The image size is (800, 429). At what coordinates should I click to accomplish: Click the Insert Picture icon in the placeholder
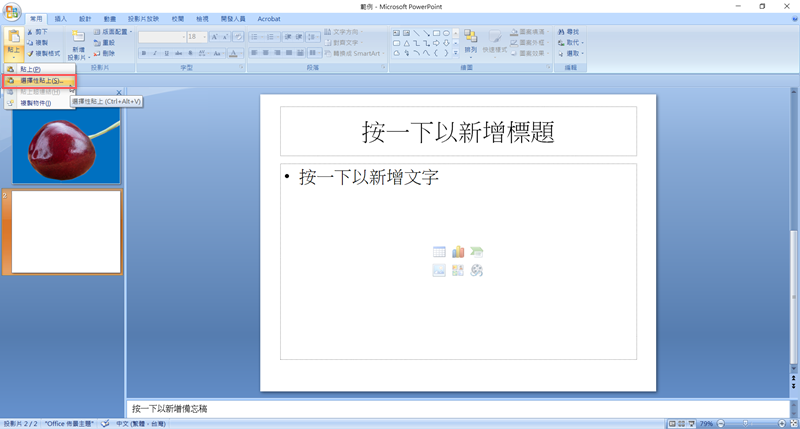(x=439, y=270)
